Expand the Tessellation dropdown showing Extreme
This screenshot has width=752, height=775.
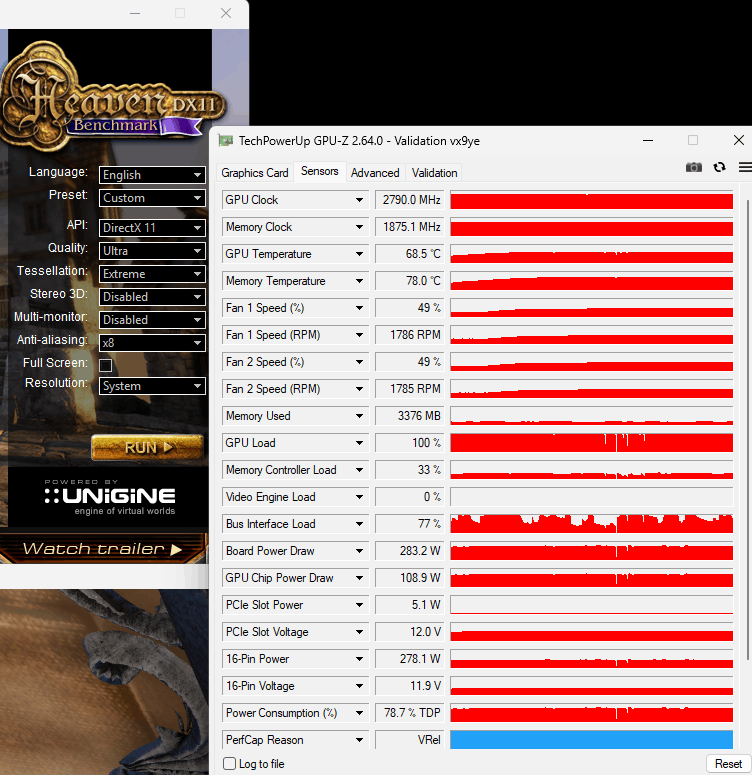click(x=152, y=274)
